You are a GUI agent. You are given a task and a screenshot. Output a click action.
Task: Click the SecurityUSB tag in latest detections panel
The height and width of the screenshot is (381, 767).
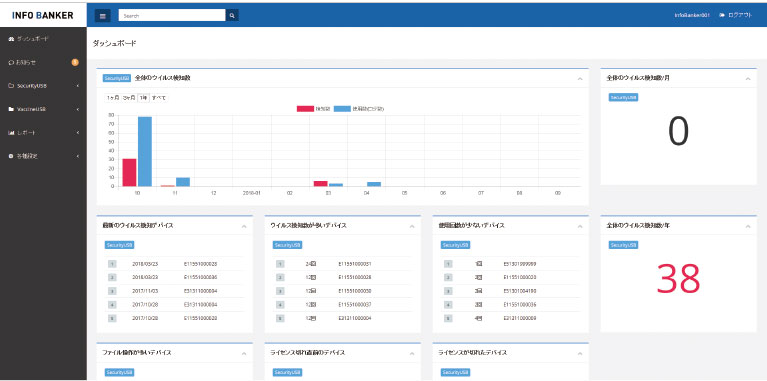pyautogui.click(x=119, y=245)
